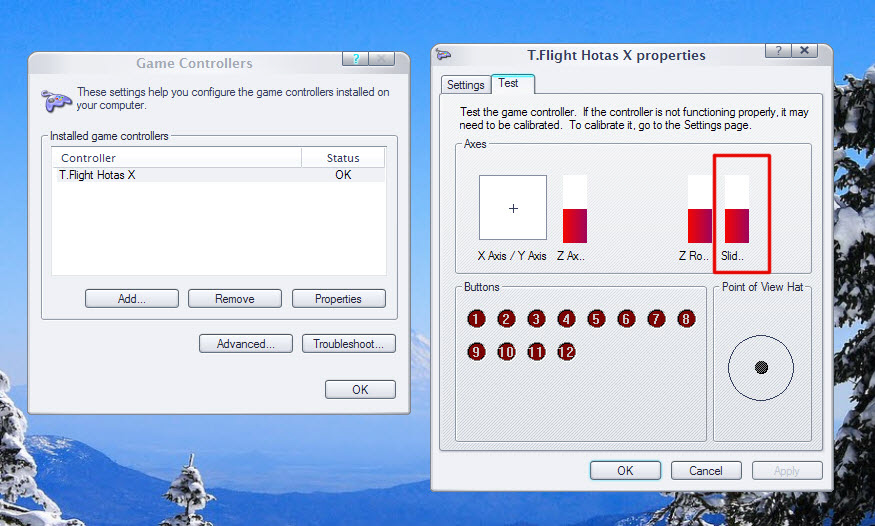Switch to the Settings tab
This screenshot has height=526, width=875.
tap(465, 85)
